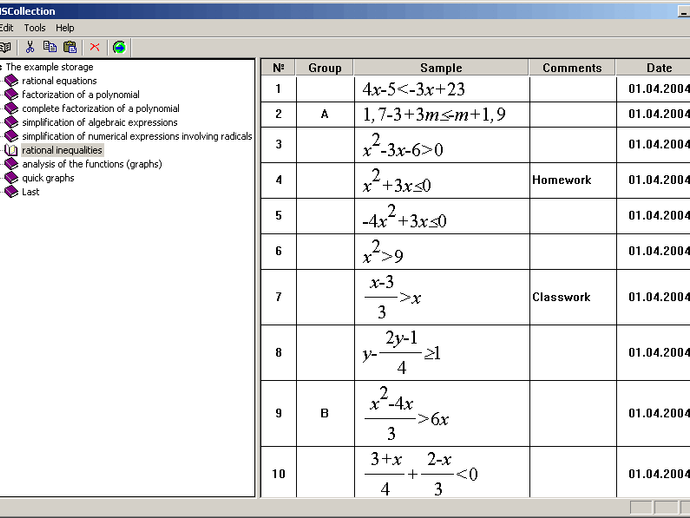This screenshot has width=690, height=518.
Task: Click book icon beside quick graphs
Action: tap(11, 178)
